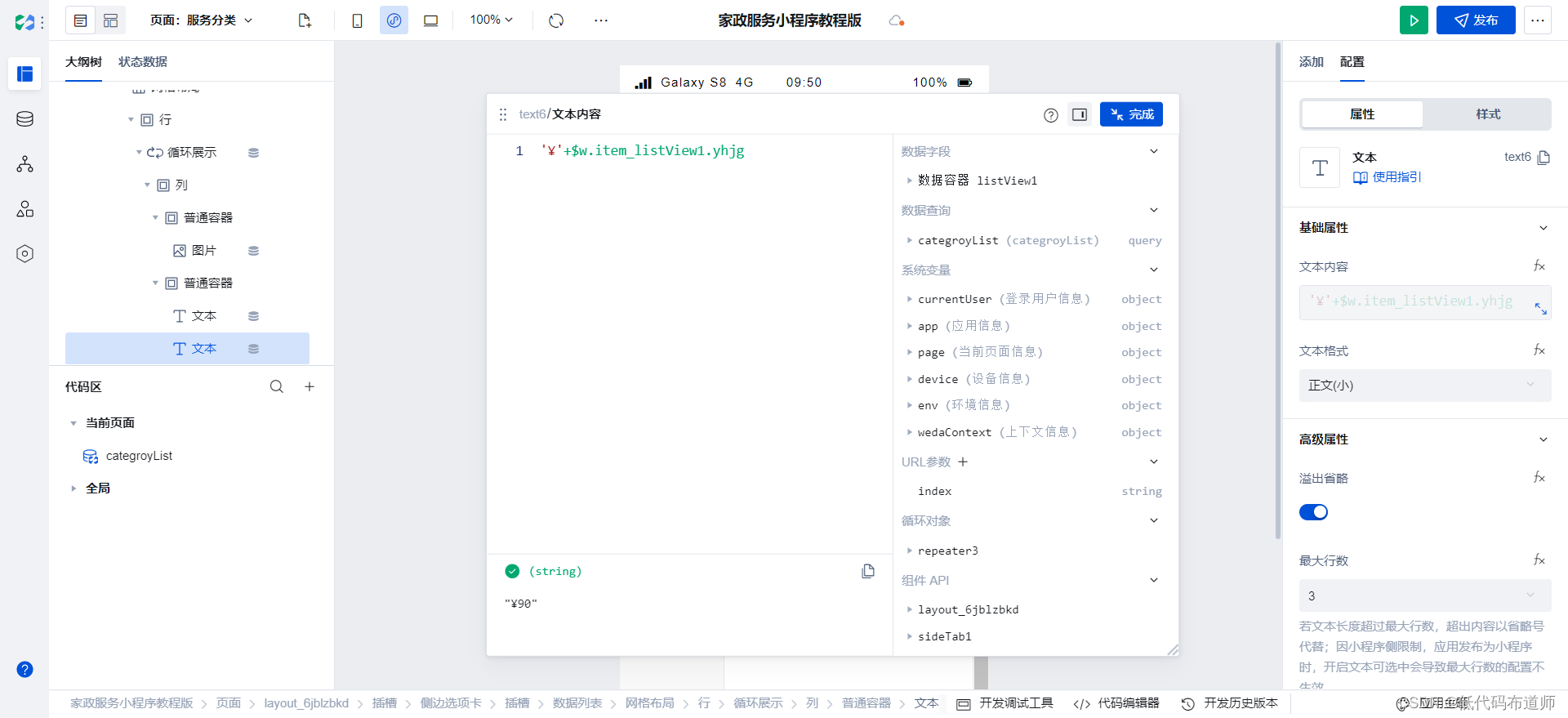Collapse the 高级属性 section

tap(1543, 439)
